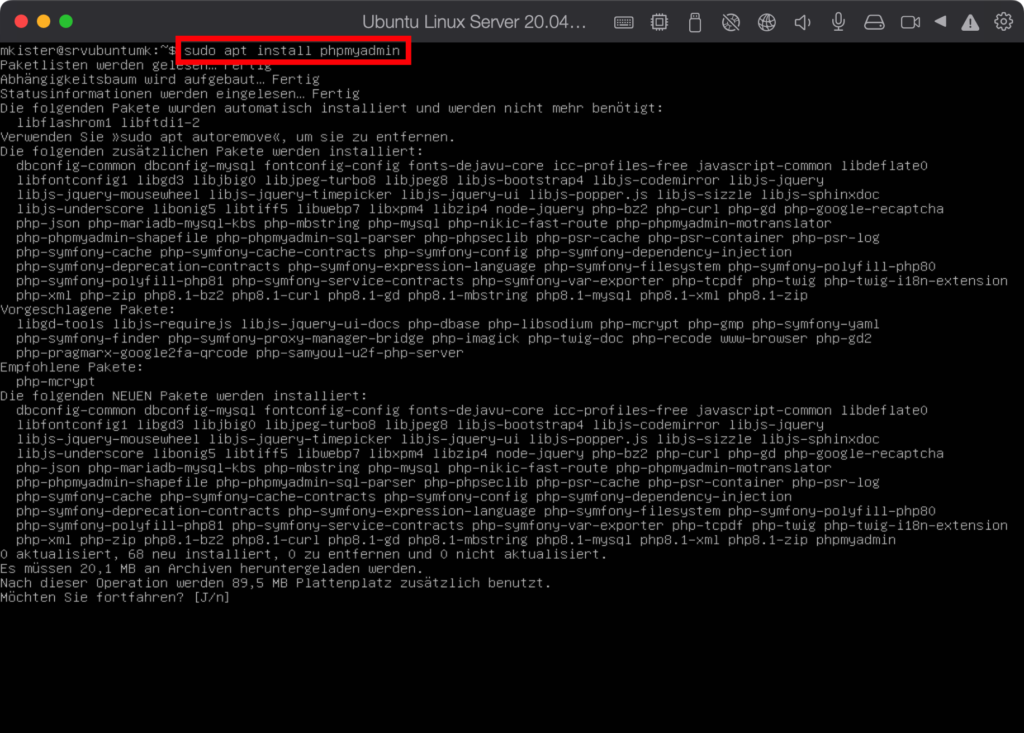Click "Die folgenden NEUEN Pakete werden installiert:"

pos(184,395)
